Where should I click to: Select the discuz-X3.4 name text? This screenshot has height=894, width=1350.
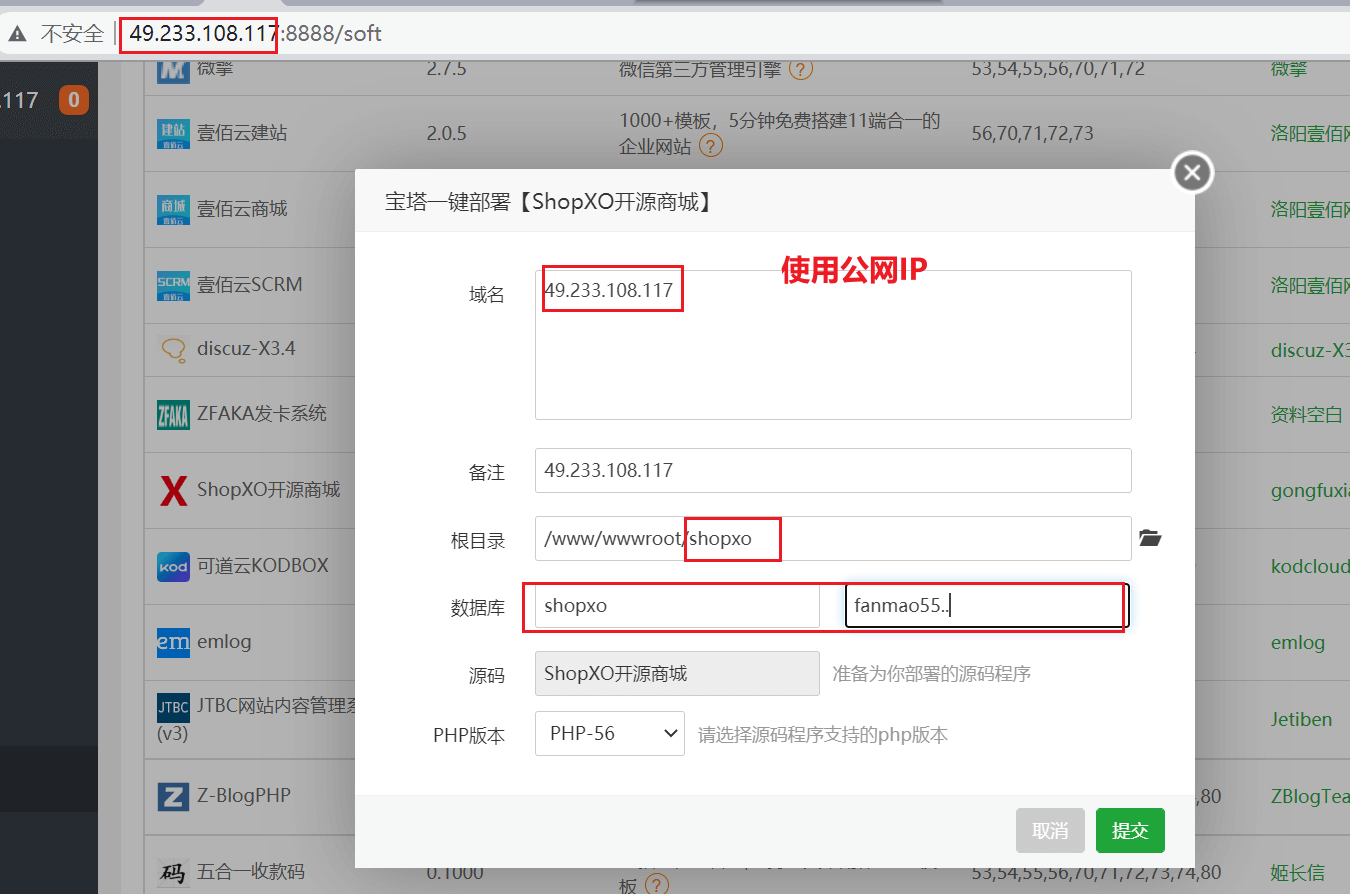pyautogui.click(x=246, y=349)
